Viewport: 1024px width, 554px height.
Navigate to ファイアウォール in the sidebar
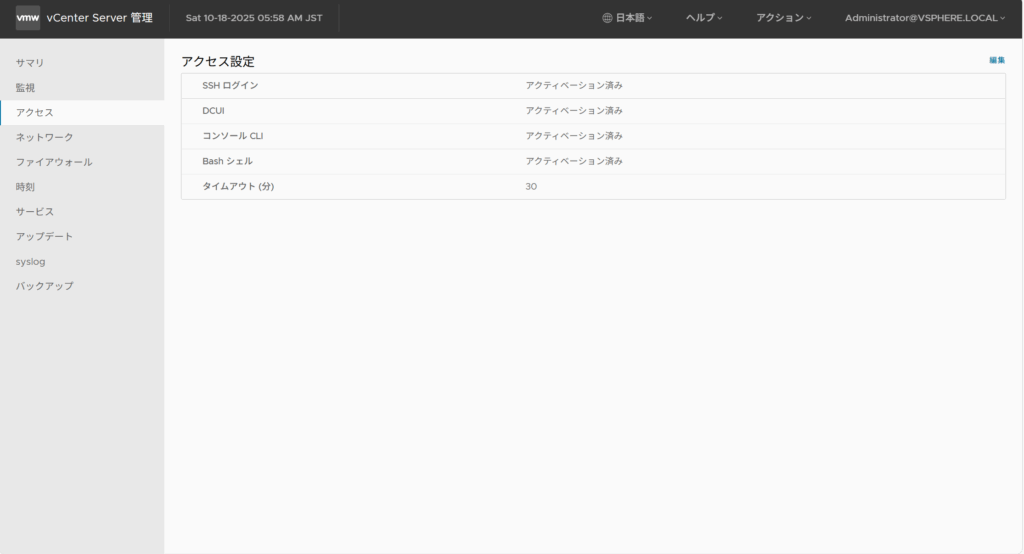[54, 162]
